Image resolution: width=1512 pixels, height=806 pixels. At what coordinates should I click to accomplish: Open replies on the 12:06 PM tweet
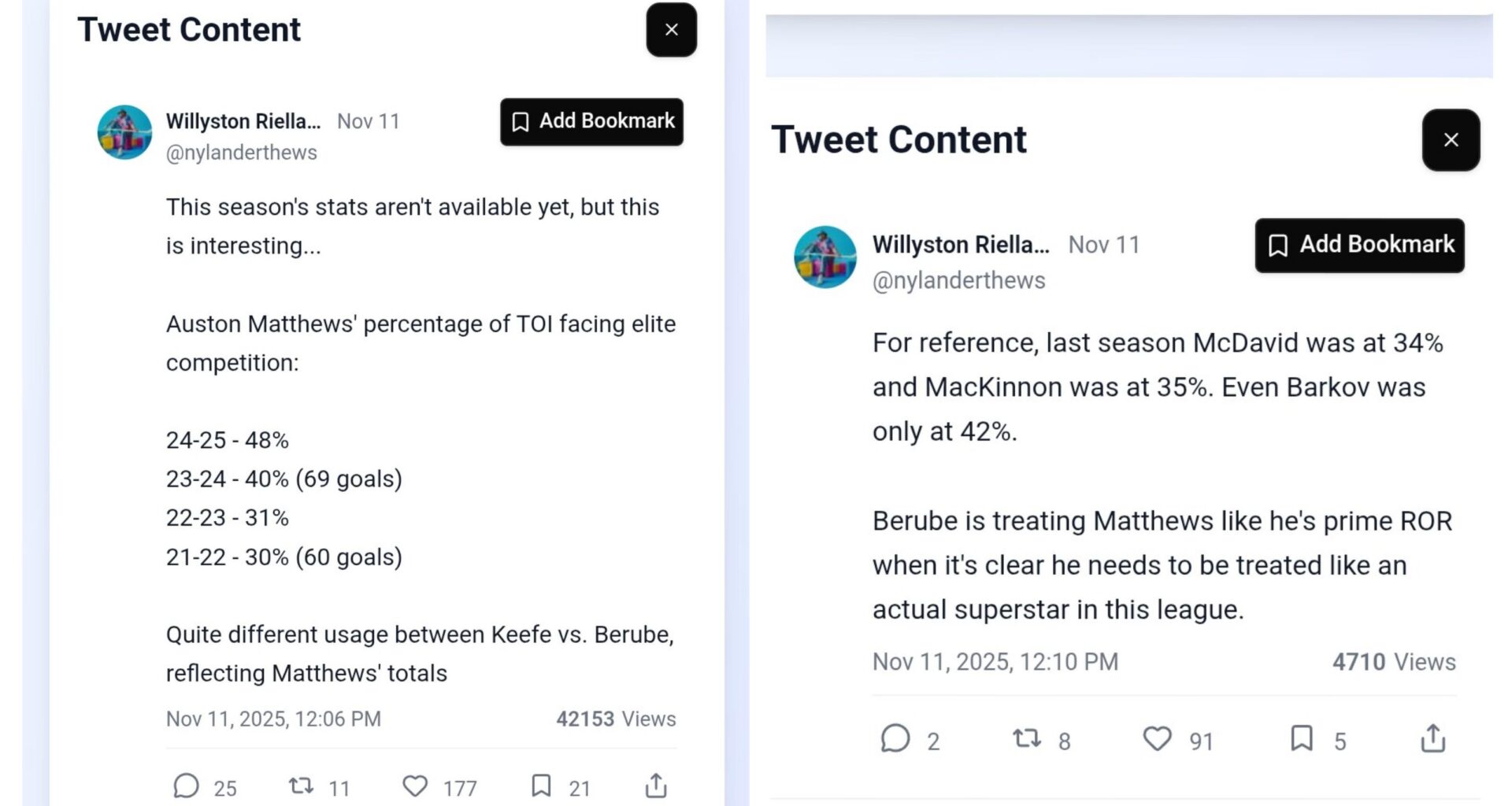pyautogui.click(x=187, y=786)
